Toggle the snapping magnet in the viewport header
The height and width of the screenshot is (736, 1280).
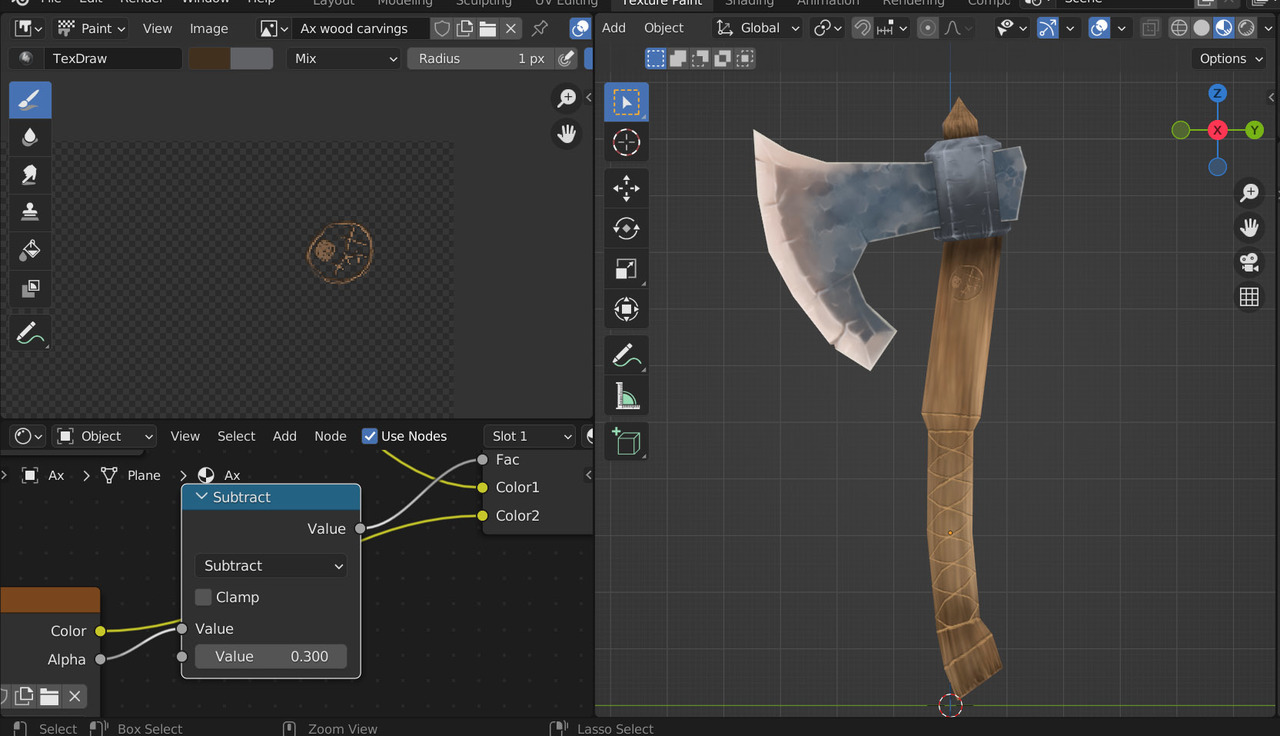(x=861, y=27)
